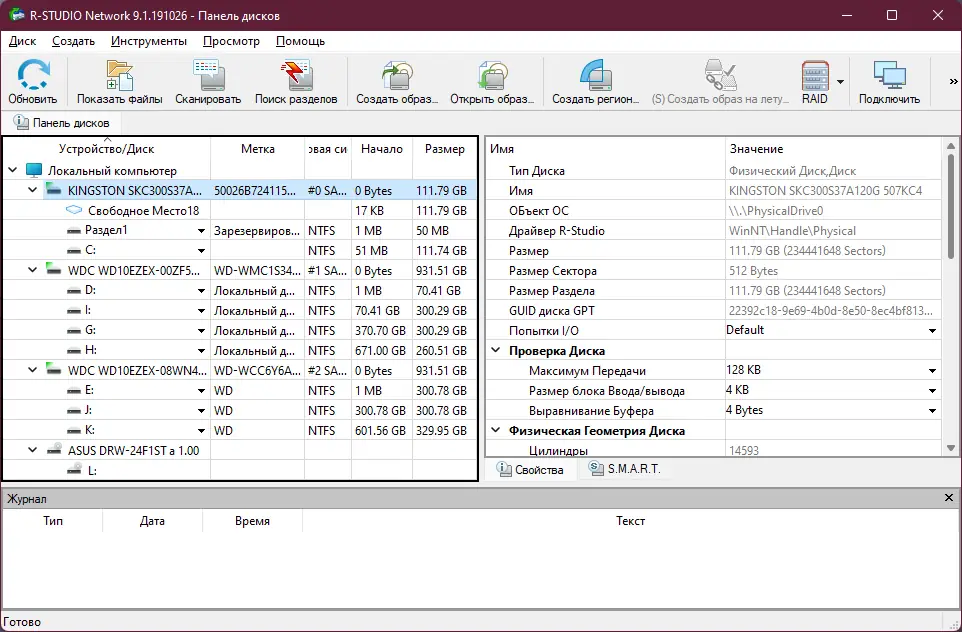The width and height of the screenshot is (962, 632).
Task: Open dropdown arrow for partition D:
Action: 201,291
